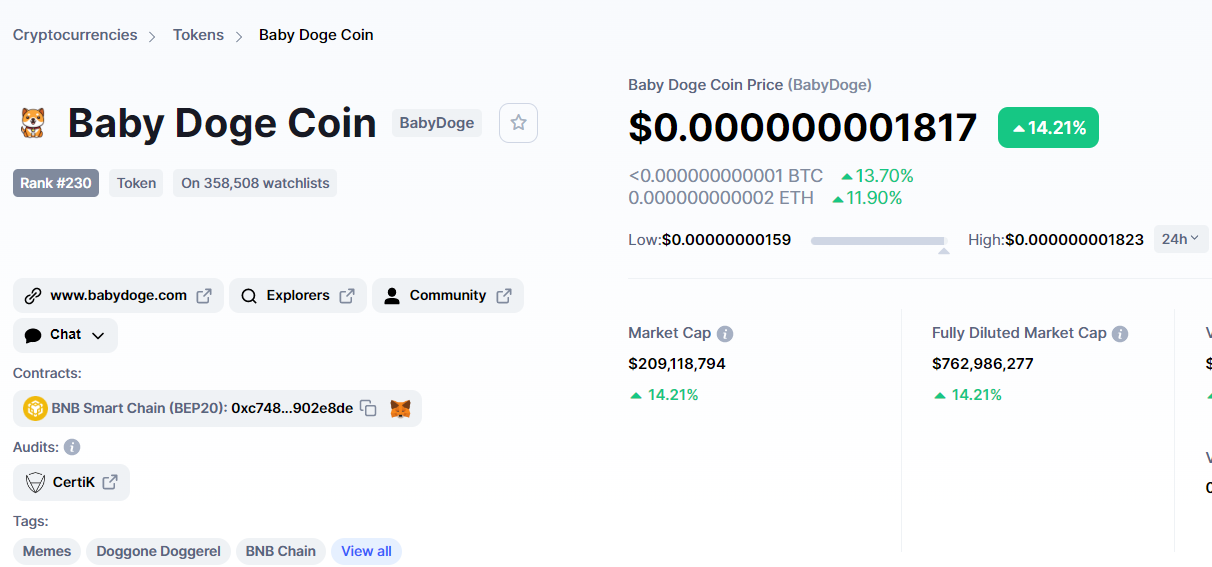Open CertiK audit external link
The width and height of the screenshot is (1212, 567).
[x=72, y=482]
